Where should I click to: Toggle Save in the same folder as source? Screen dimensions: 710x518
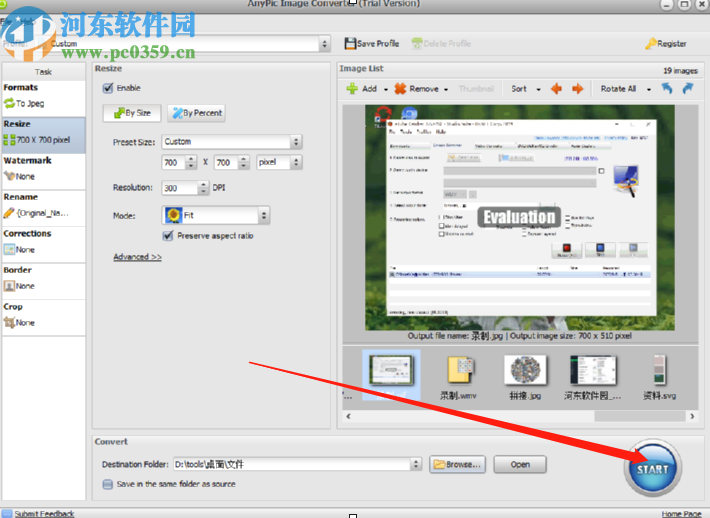(x=108, y=484)
